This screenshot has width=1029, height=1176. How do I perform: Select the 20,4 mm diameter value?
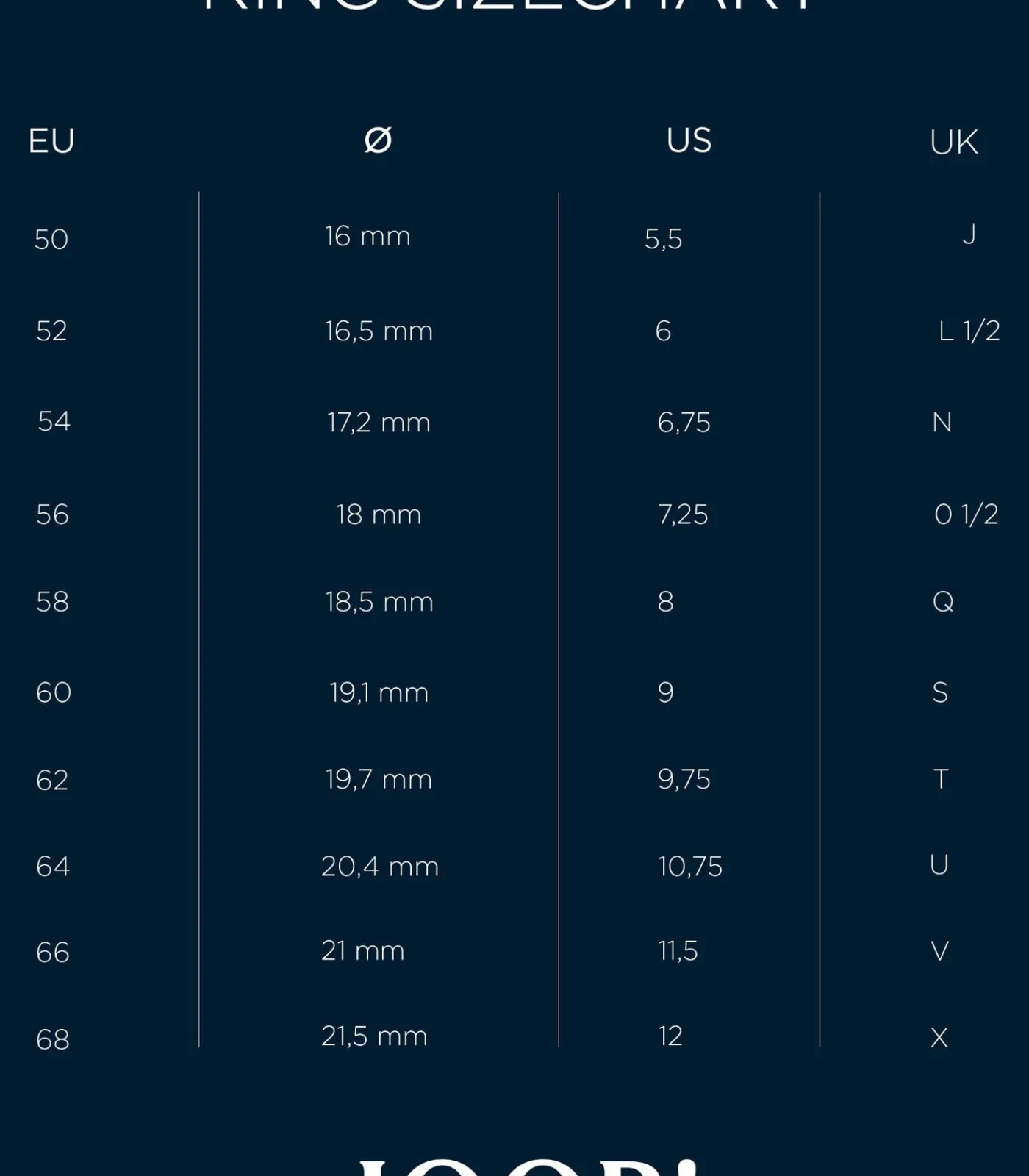pyautogui.click(x=380, y=867)
